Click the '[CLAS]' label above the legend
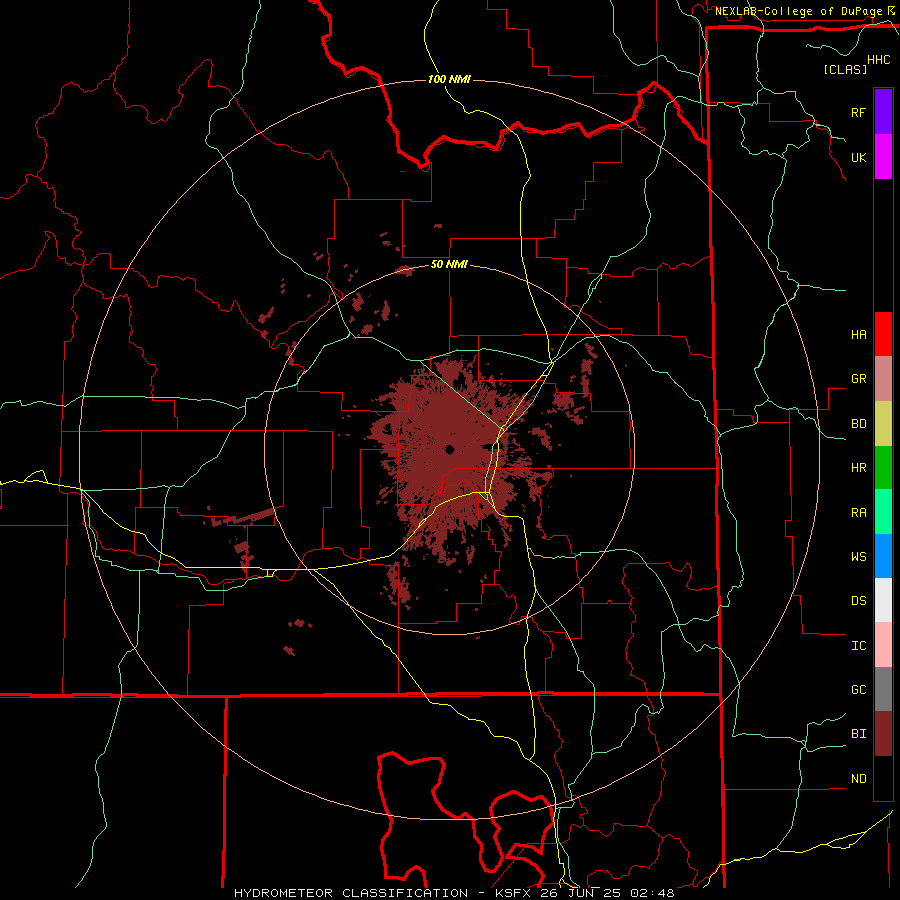This screenshot has height=900, width=900. (845, 69)
